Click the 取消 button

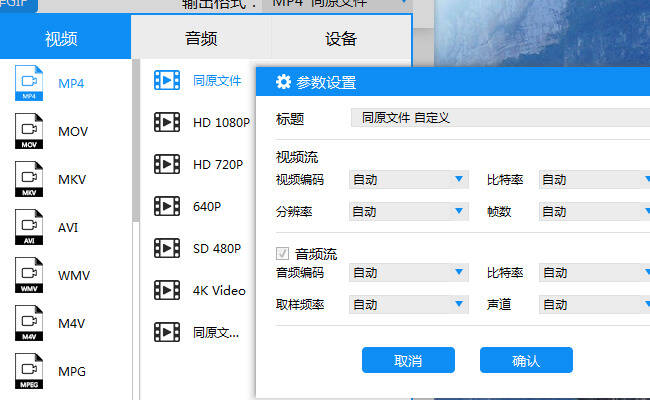pos(408,360)
